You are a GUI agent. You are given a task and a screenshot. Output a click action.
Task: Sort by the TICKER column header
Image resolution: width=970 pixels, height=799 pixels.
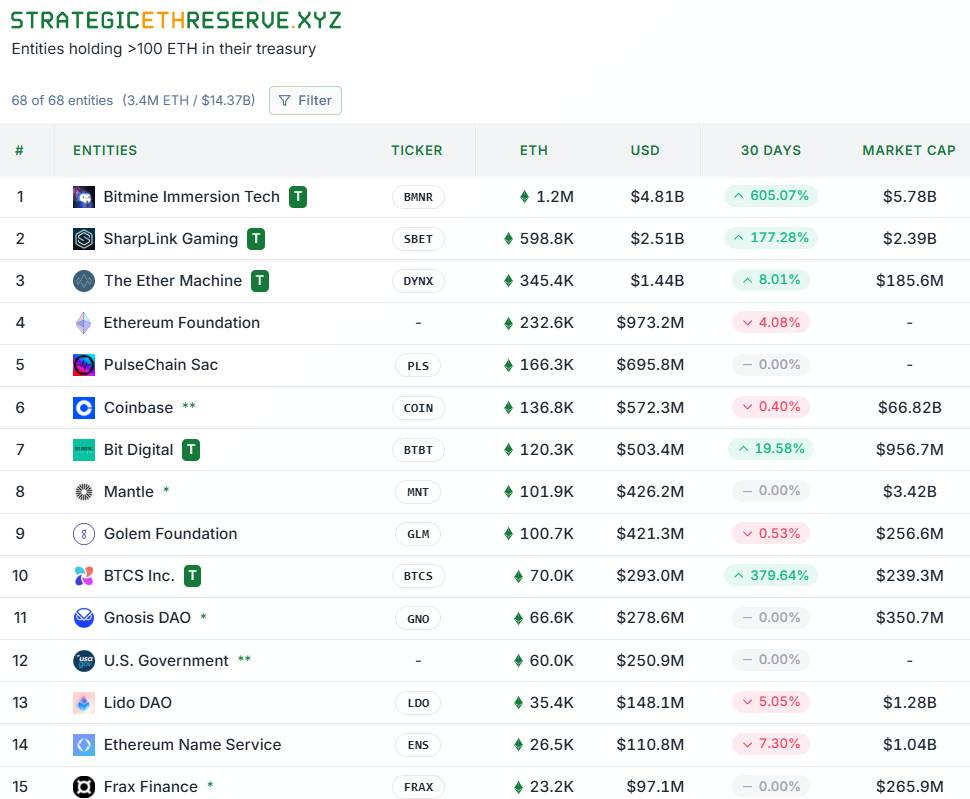(x=417, y=150)
